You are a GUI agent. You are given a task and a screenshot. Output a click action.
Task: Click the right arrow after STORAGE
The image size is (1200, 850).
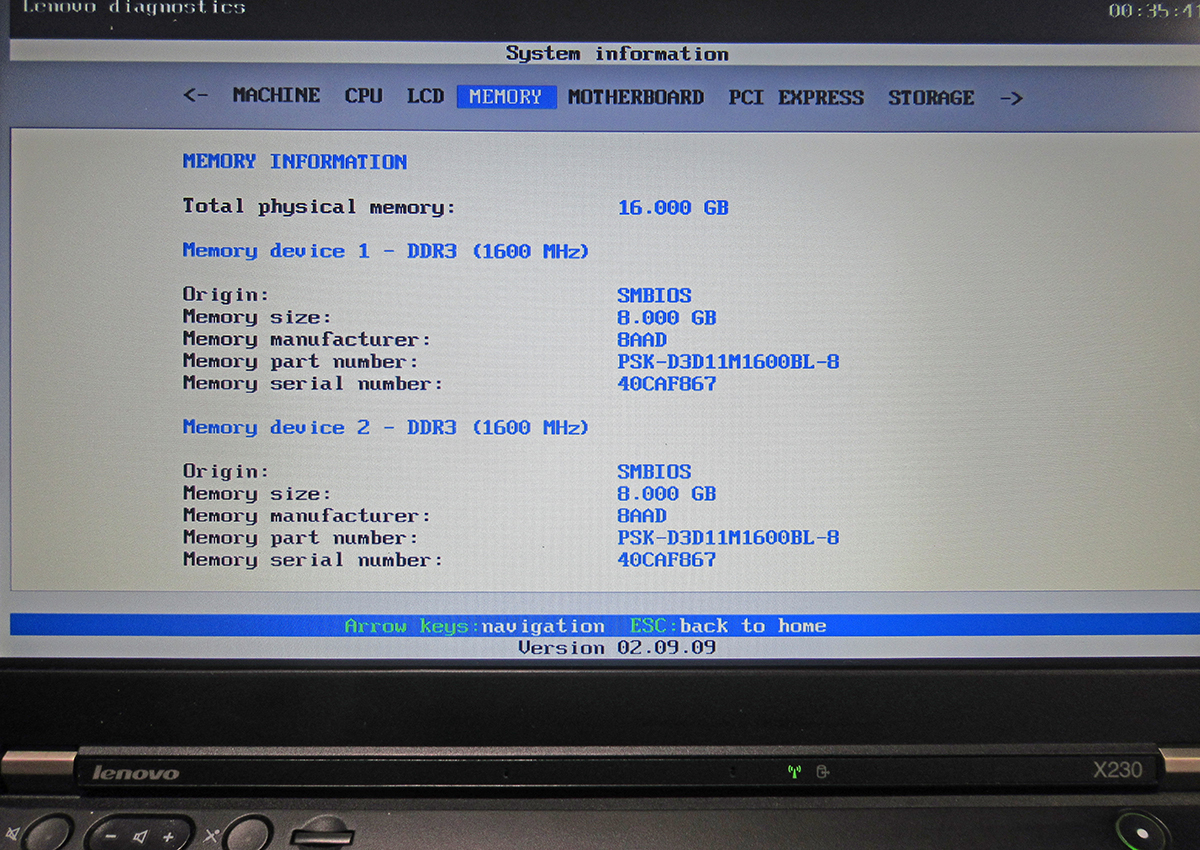click(1011, 98)
